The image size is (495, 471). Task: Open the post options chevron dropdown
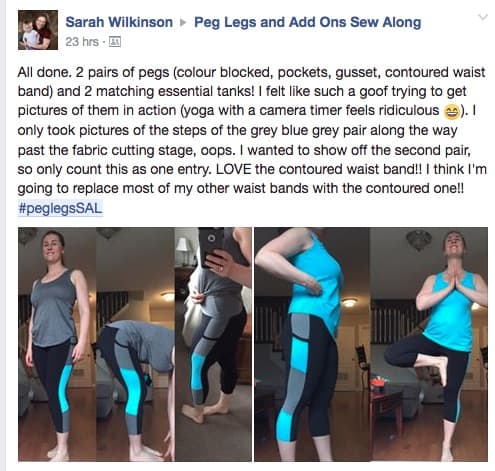[x=483, y=17]
